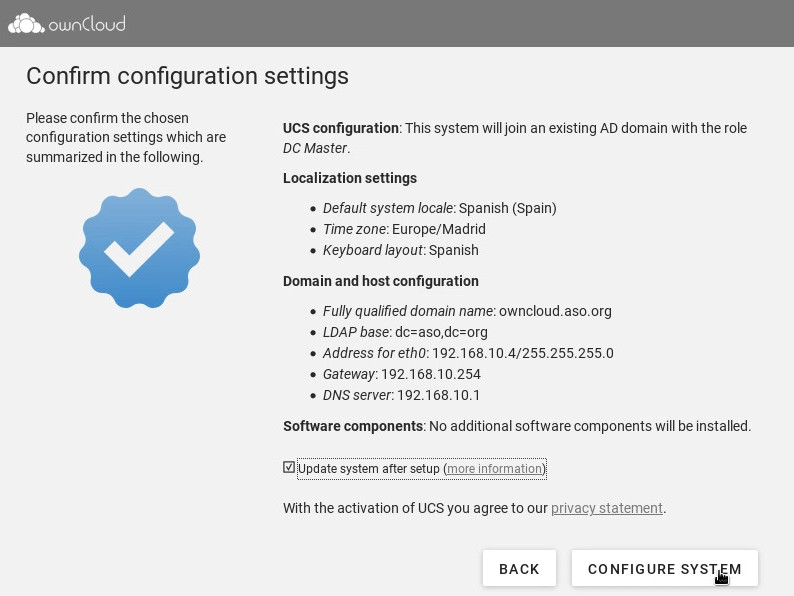Click the Keyboard layout Spanish entry

400,250
